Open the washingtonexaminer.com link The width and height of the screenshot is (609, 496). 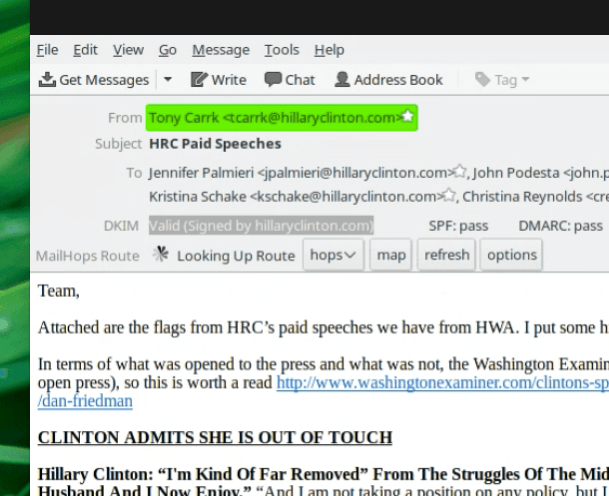click(x=443, y=383)
